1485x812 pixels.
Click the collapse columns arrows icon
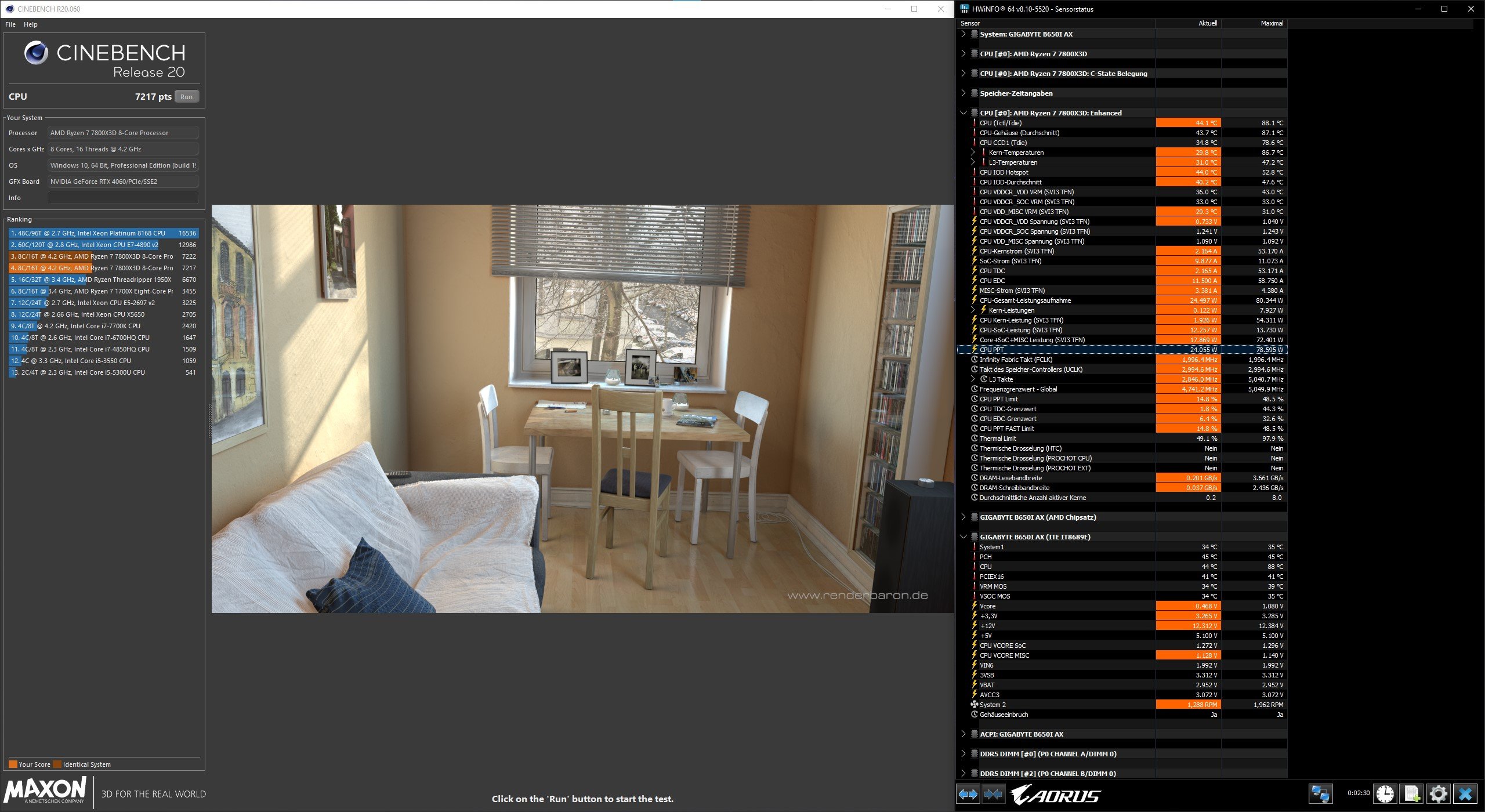[x=993, y=794]
